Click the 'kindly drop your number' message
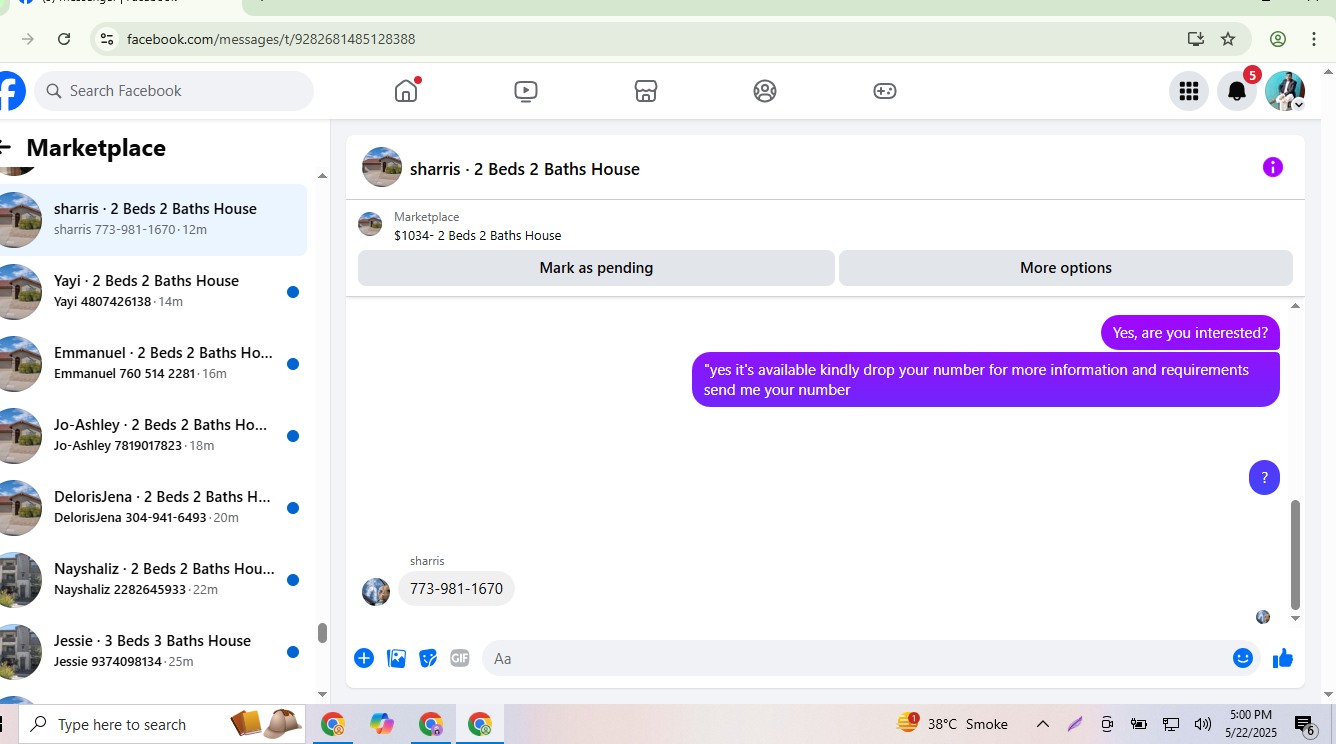 coord(986,380)
